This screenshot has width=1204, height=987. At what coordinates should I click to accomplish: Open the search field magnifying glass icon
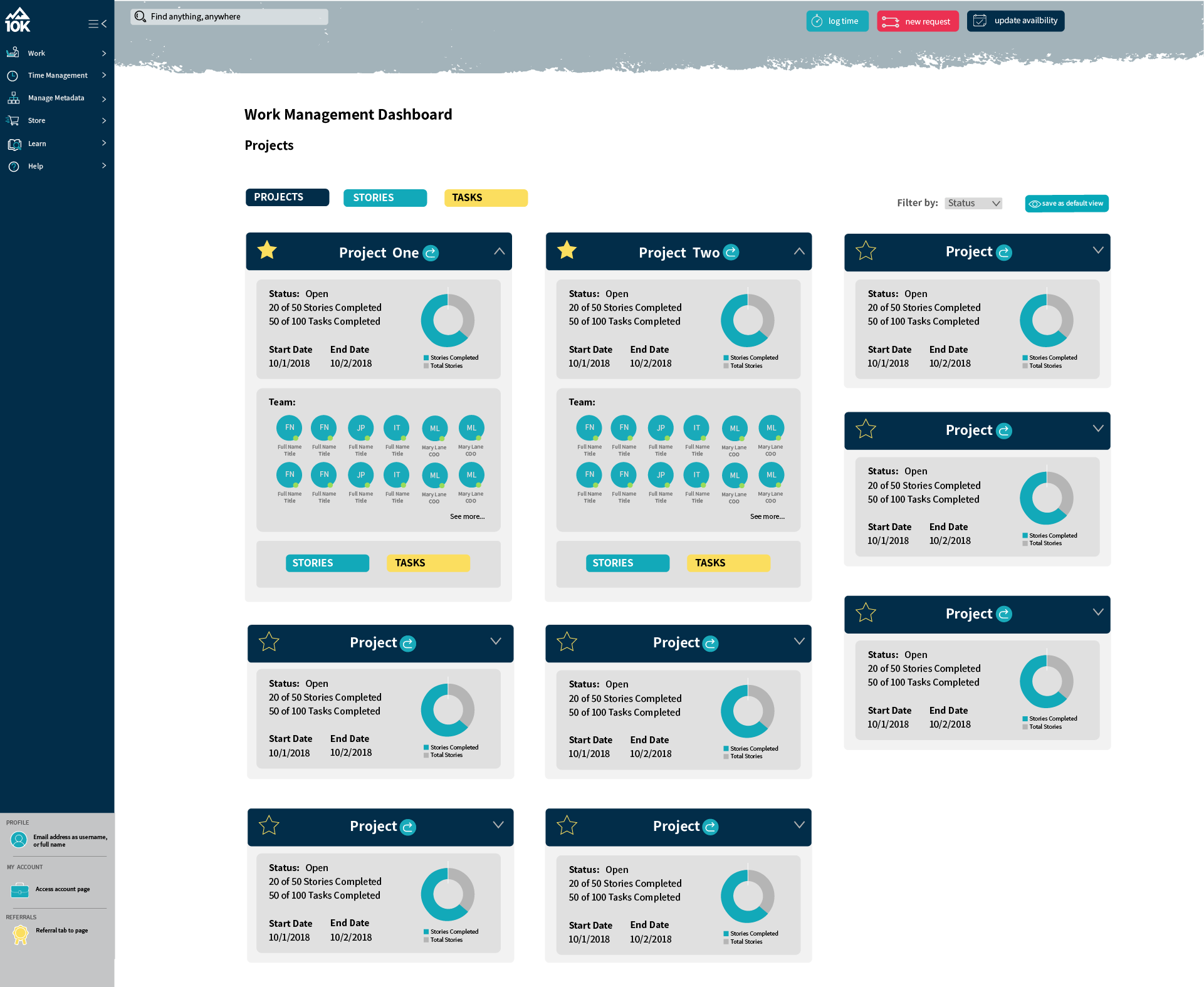point(140,16)
